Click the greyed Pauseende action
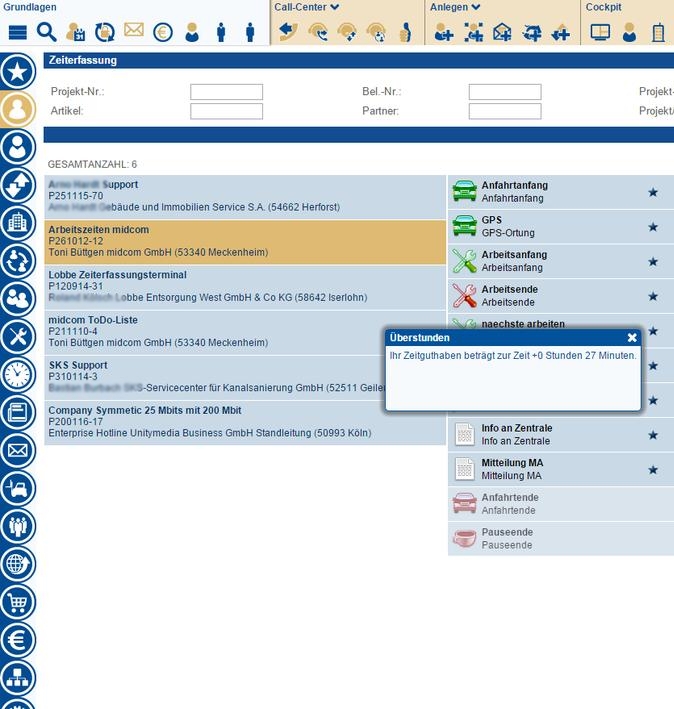 point(561,539)
